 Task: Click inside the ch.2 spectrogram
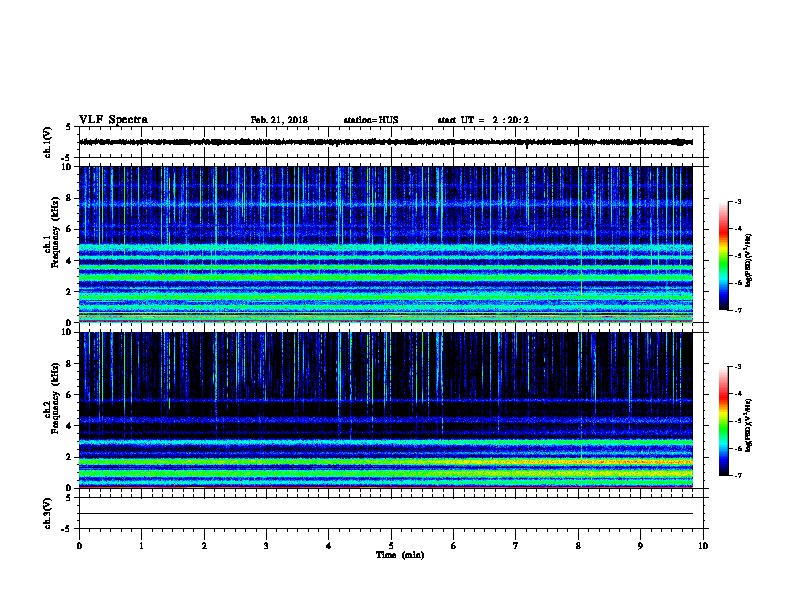point(386,410)
